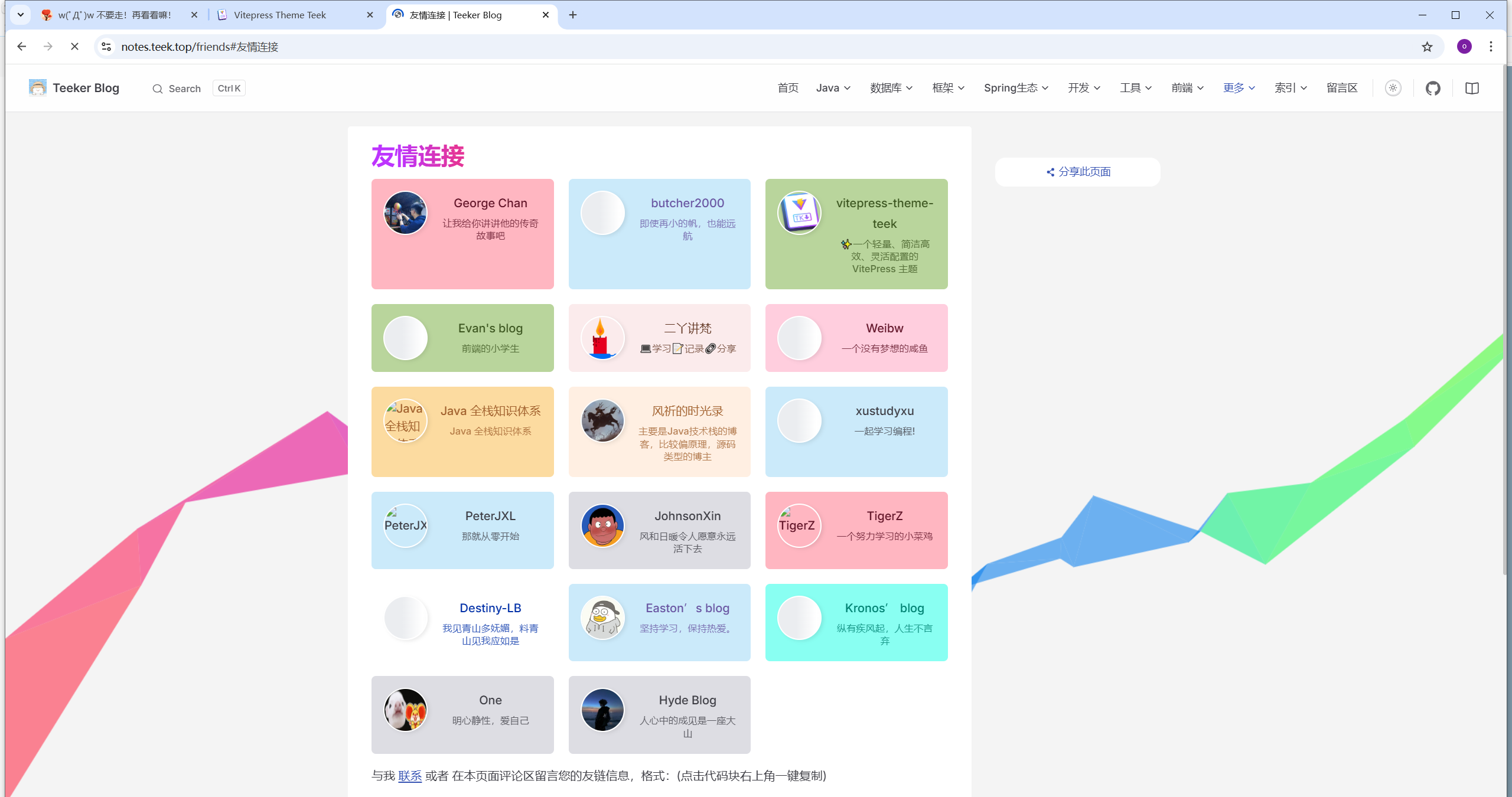
Task: Open the 留言区 nav item
Action: [x=1342, y=88]
